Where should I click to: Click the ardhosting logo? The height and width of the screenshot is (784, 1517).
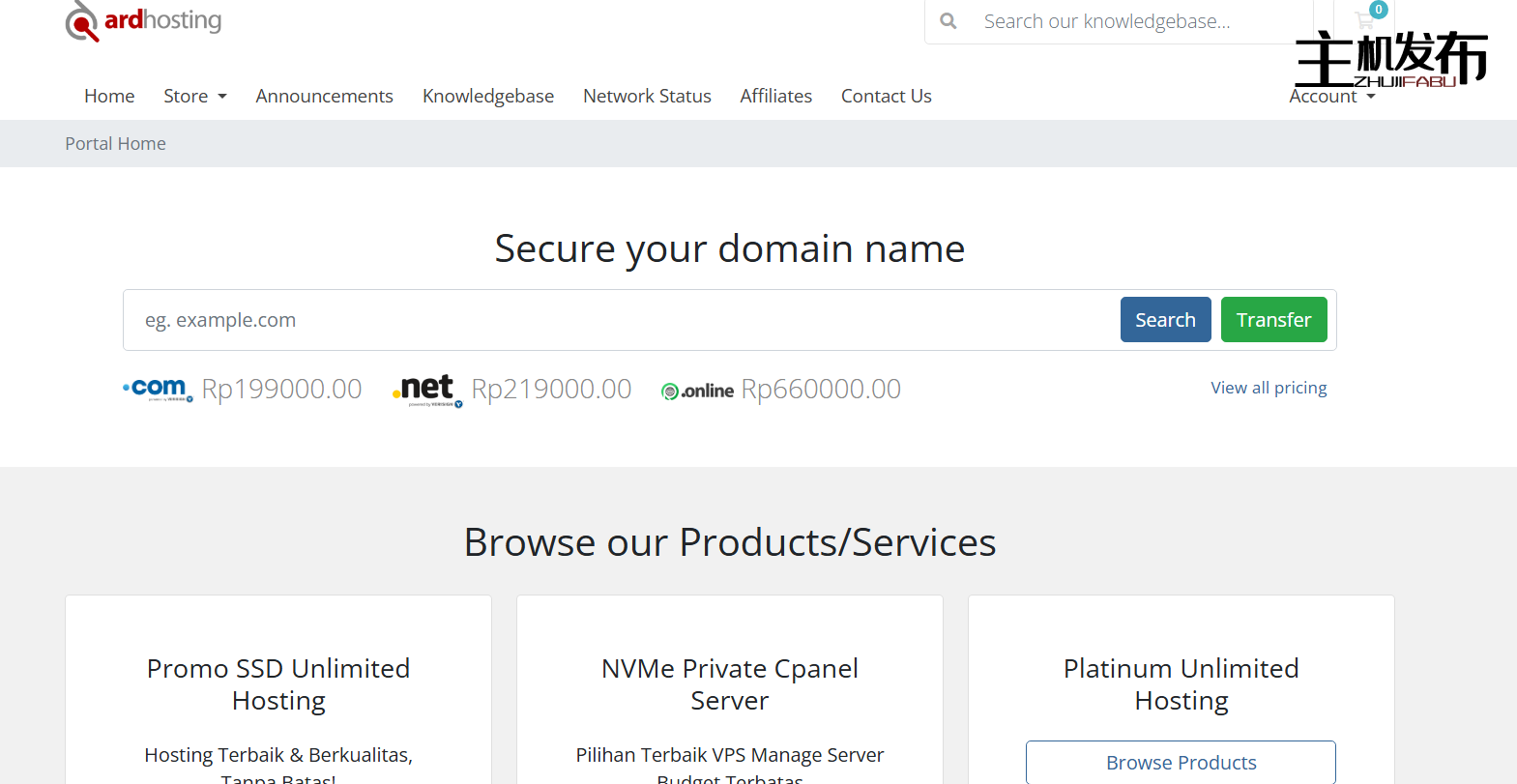(143, 21)
